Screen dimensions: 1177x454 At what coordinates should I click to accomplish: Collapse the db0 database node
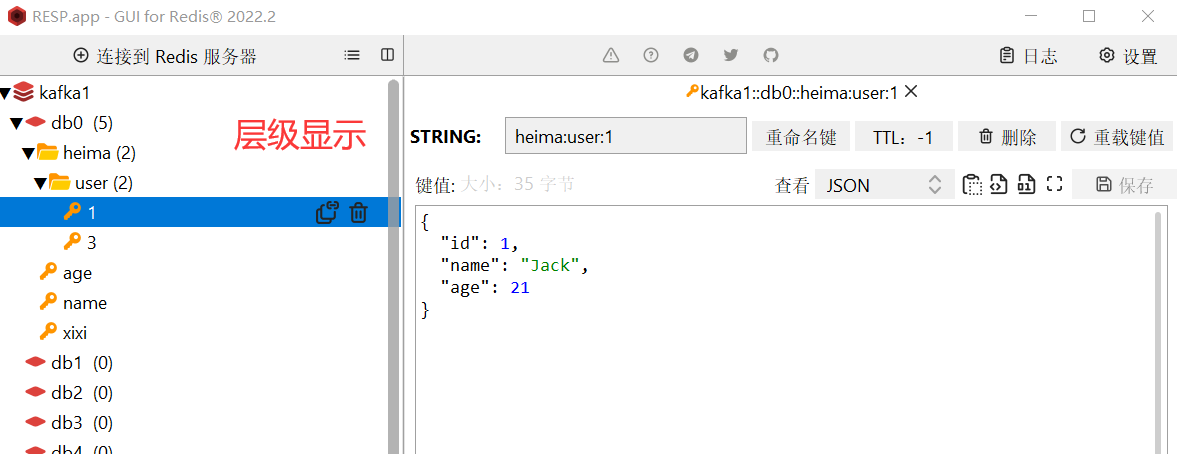coord(16,123)
